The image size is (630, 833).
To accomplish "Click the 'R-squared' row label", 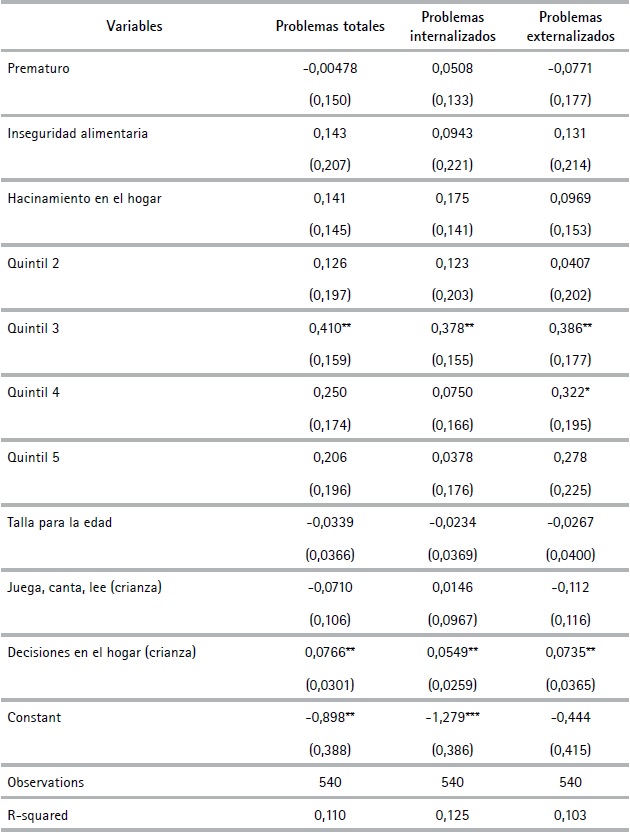I will pyautogui.click(x=37, y=815).
